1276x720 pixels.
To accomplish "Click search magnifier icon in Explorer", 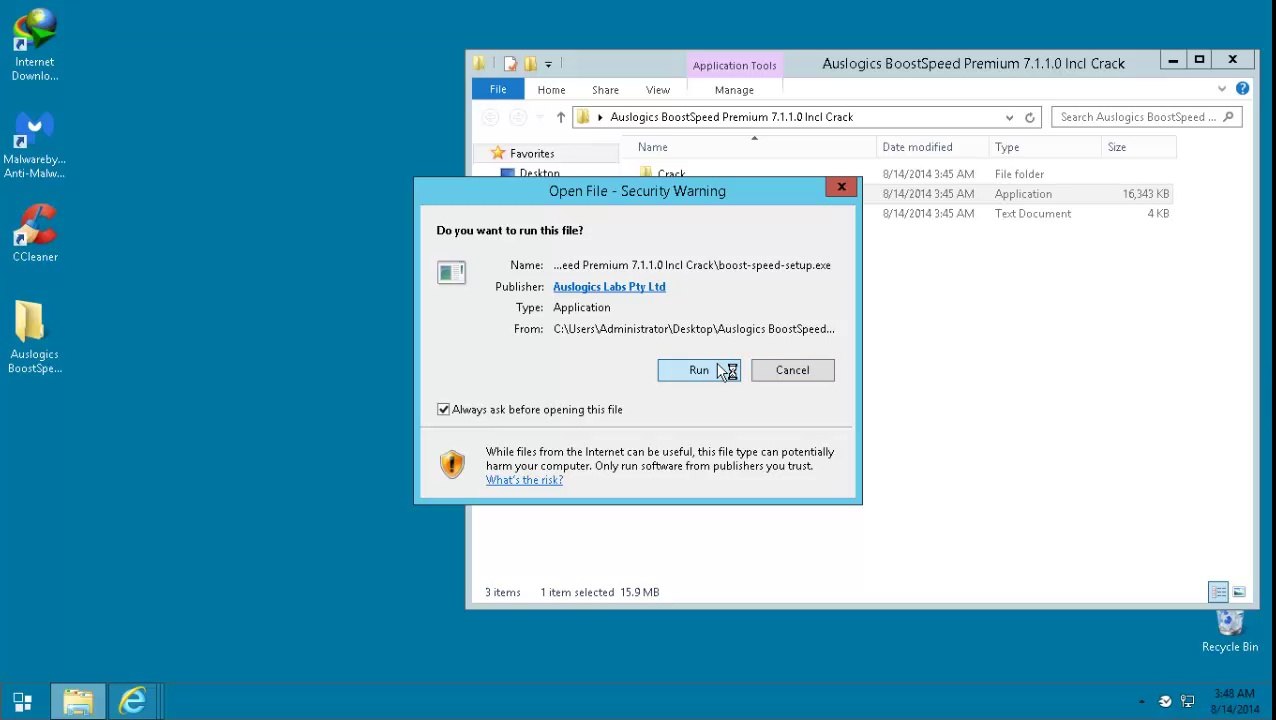I will [x=1229, y=117].
